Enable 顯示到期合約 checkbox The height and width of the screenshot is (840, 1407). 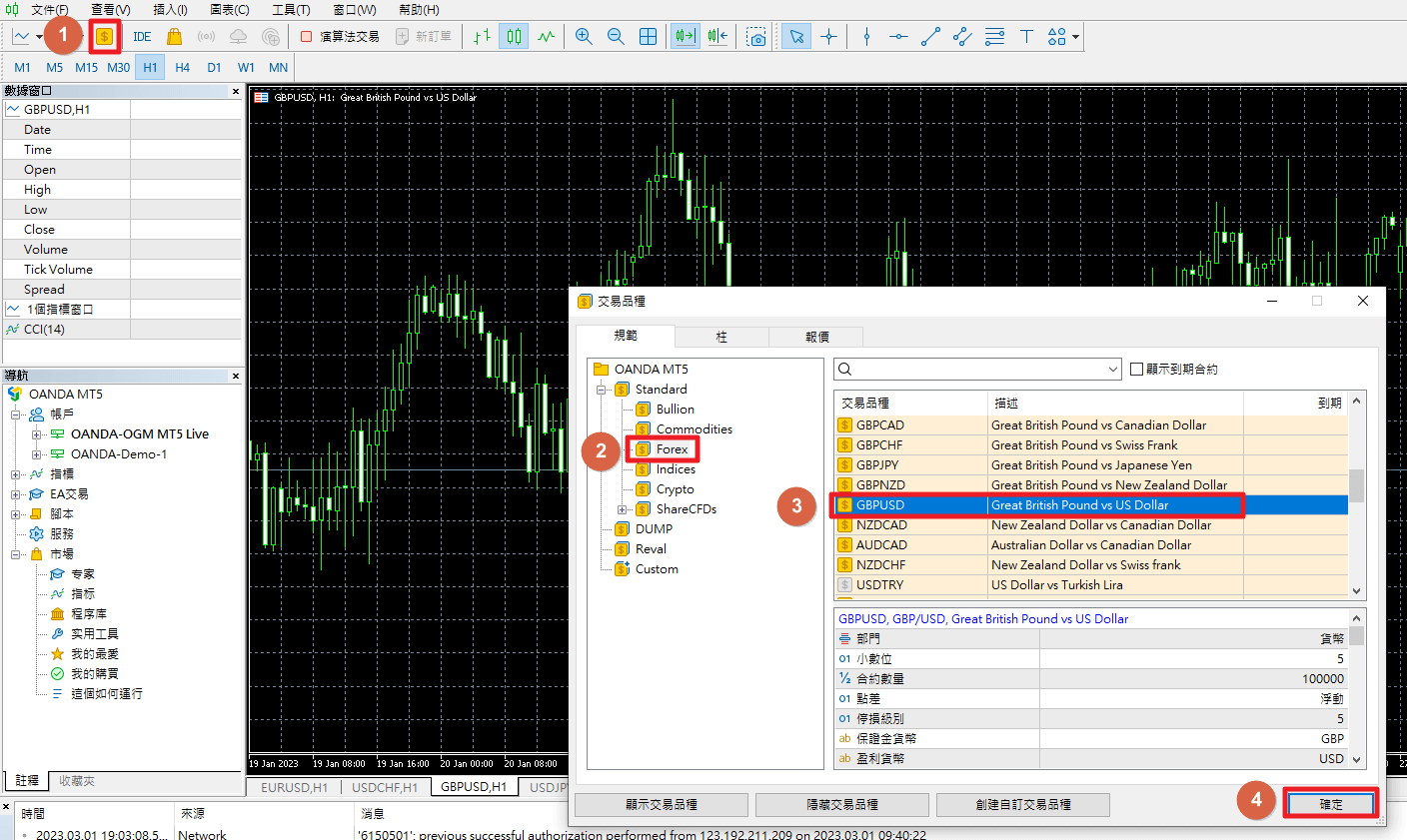(1136, 370)
